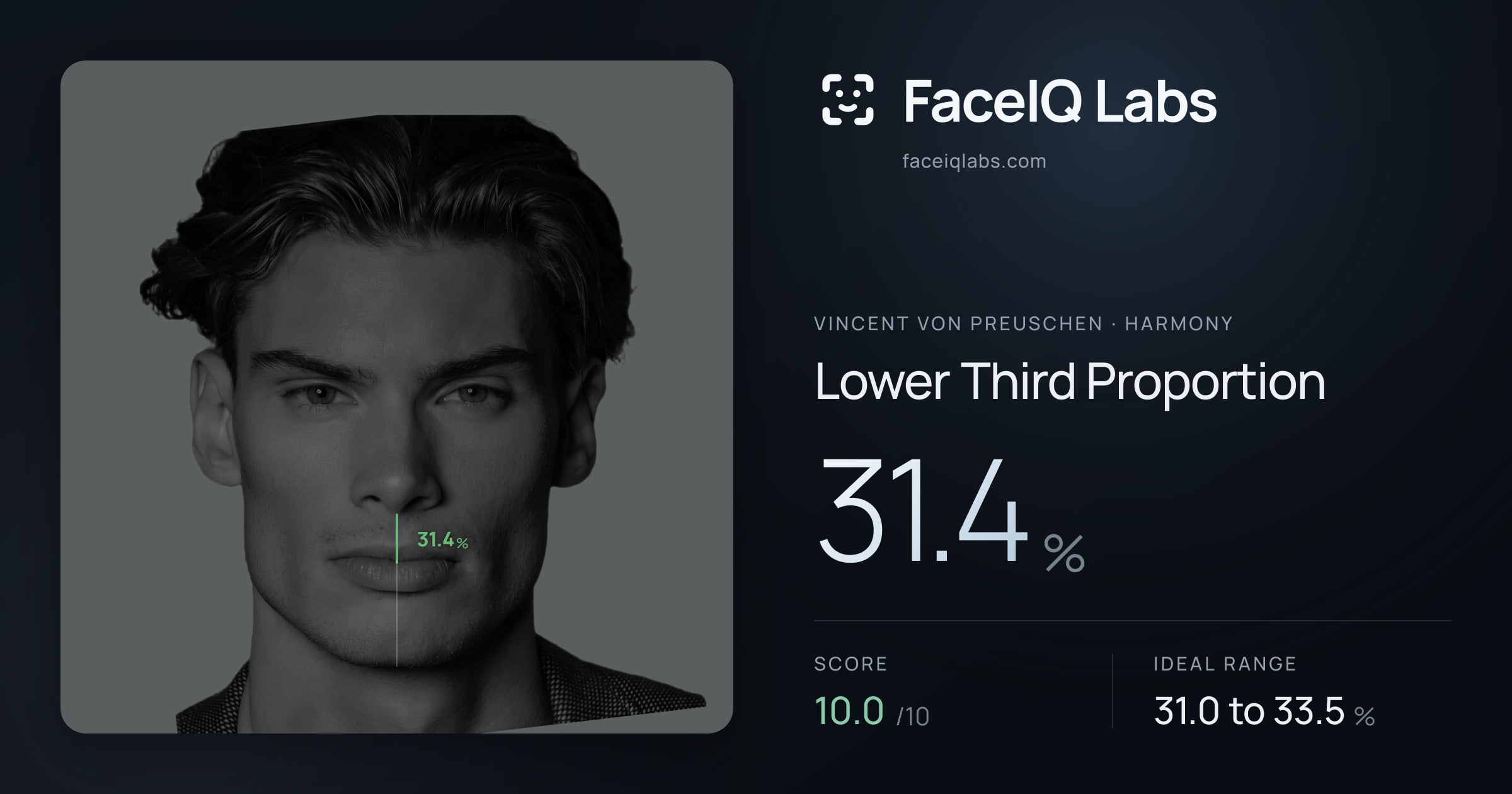Viewport: 1512px width, 794px height.
Task: Click the /10 score denominator
Action: click(913, 716)
